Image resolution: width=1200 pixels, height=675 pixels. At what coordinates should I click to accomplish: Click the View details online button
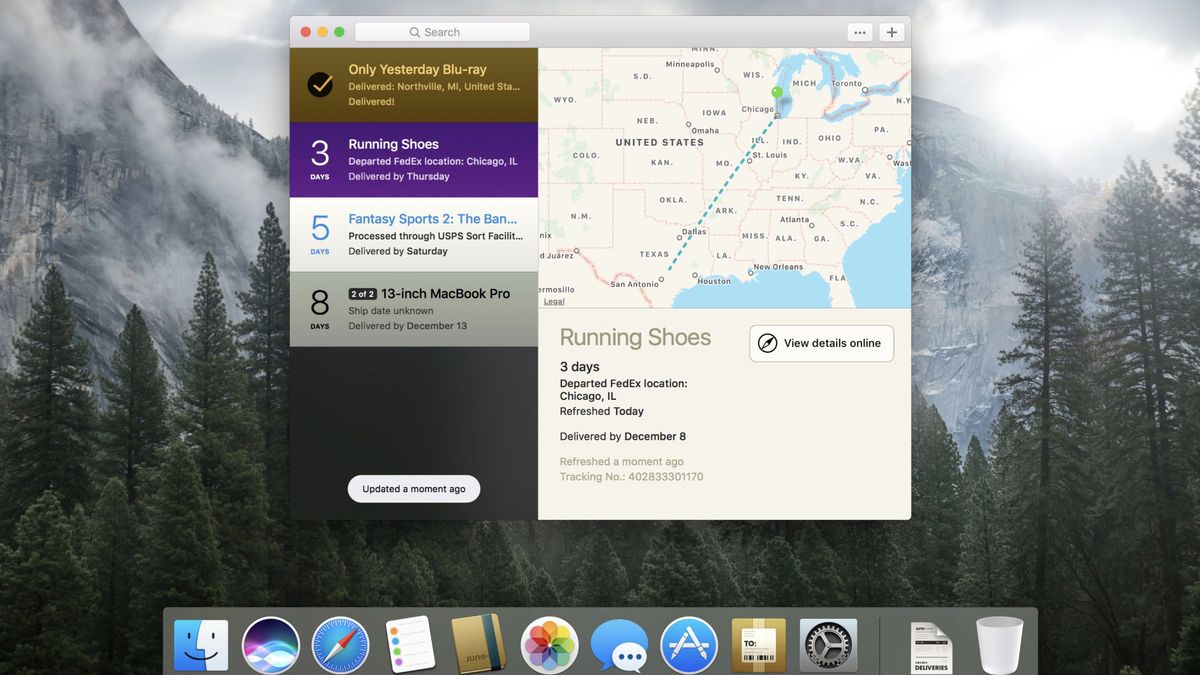[x=821, y=343]
